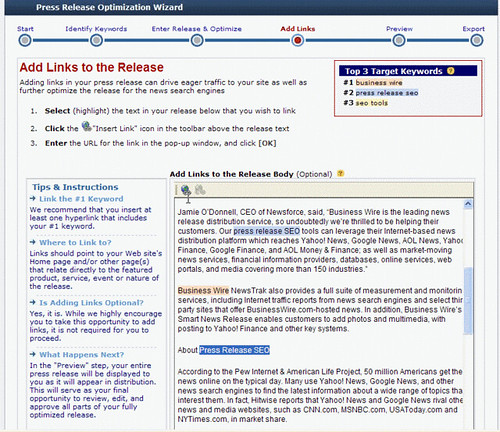Click the 'Press Release Optimization Wizard' title
Viewport: 500px width, 432px height.
[109, 7]
